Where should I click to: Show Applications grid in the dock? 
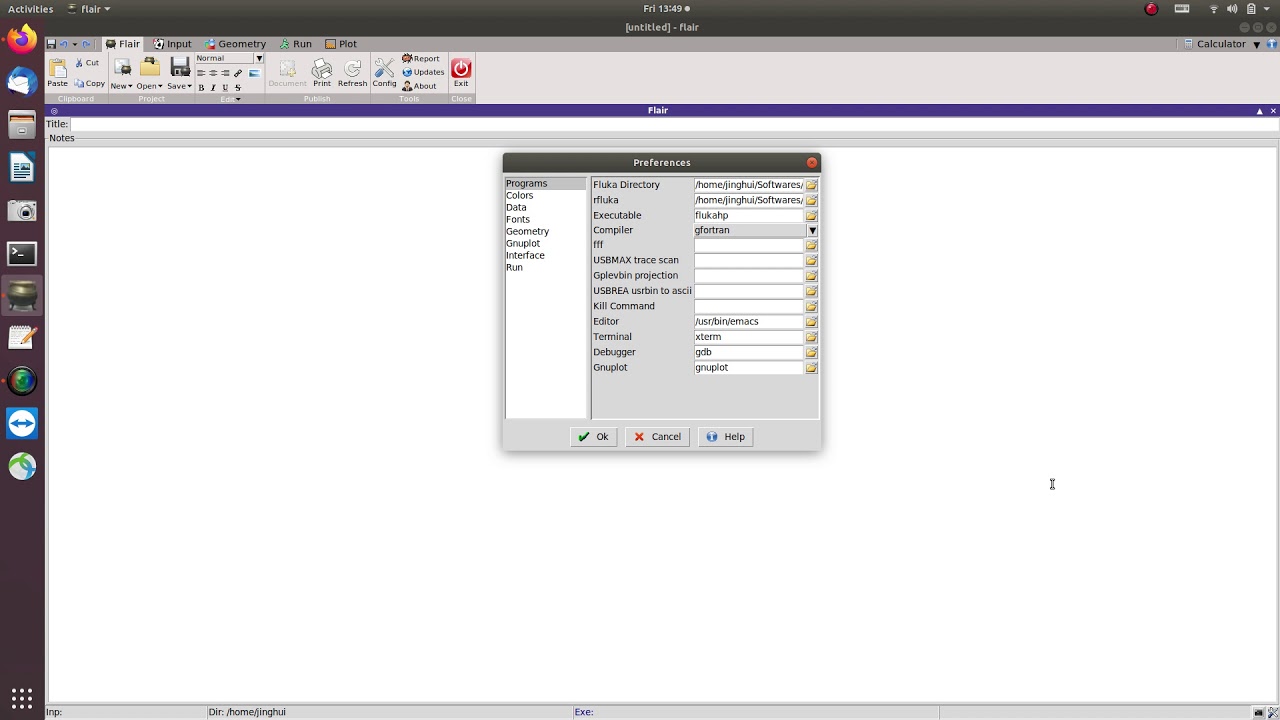pyautogui.click(x=22, y=698)
